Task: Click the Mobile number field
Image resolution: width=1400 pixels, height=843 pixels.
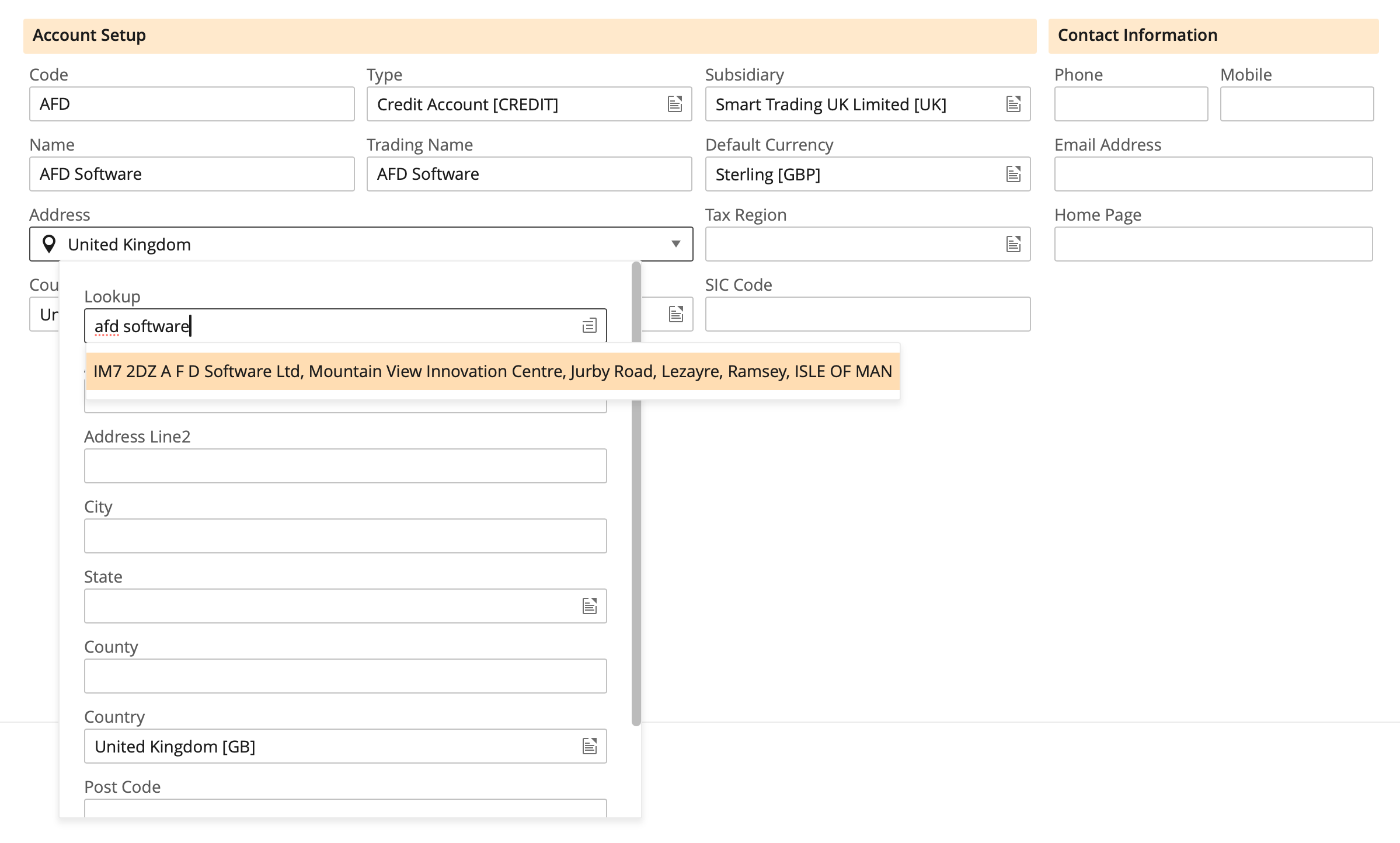Action: click(1296, 104)
